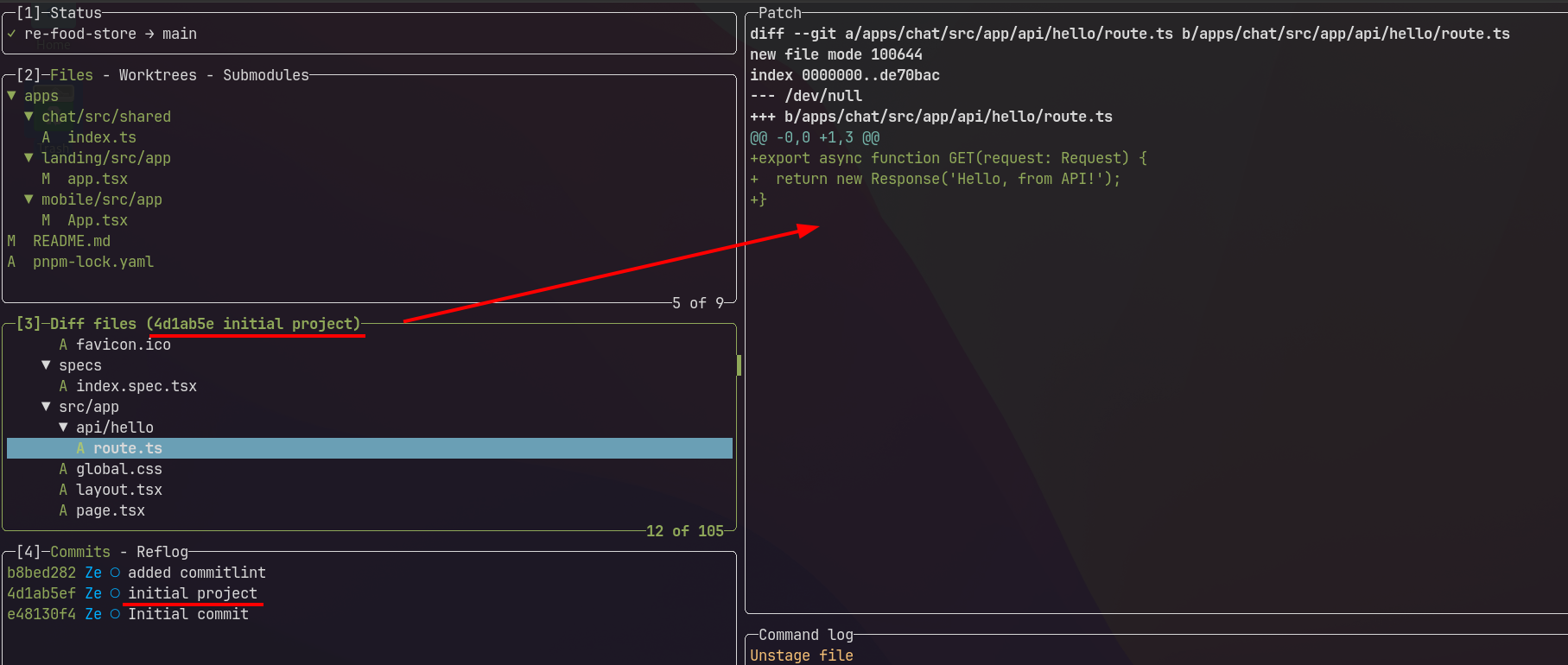
Task: Collapse the src/app folder arrow in Diff files
Action: coord(46,407)
